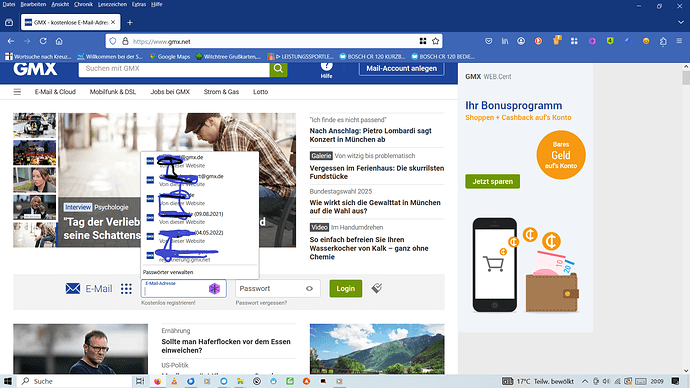Click Passwort vergessen link
Viewport: 690px width, 388px height.
tap(261, 303)
